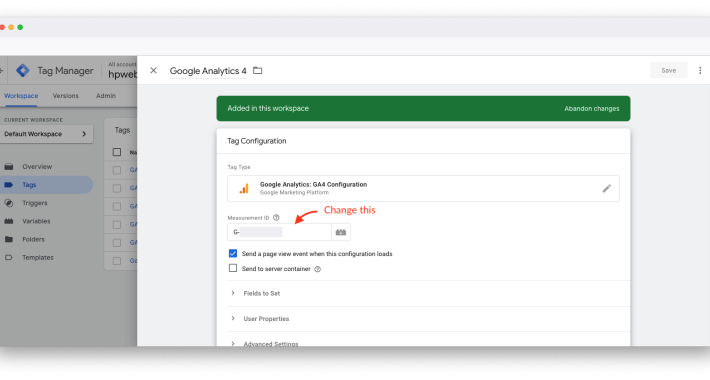
Task: Click the Variables sidebar icon
Action: click(x=9, y=221)
